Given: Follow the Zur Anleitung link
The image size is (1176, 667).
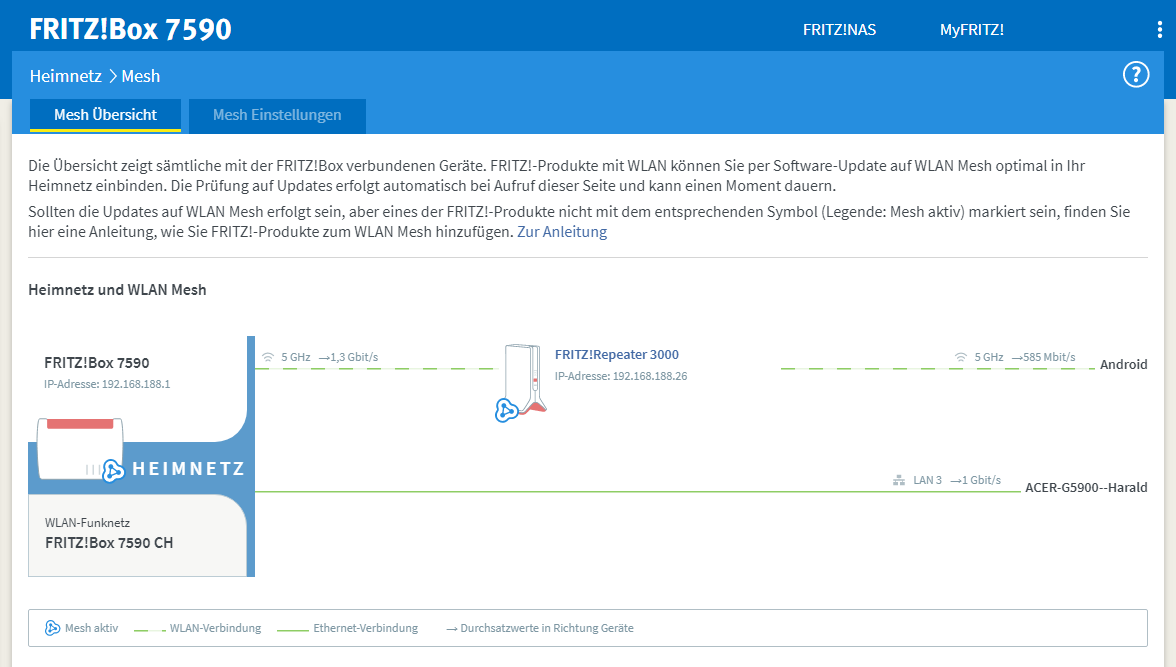Looking at the screenshot, I should point(562,232).
